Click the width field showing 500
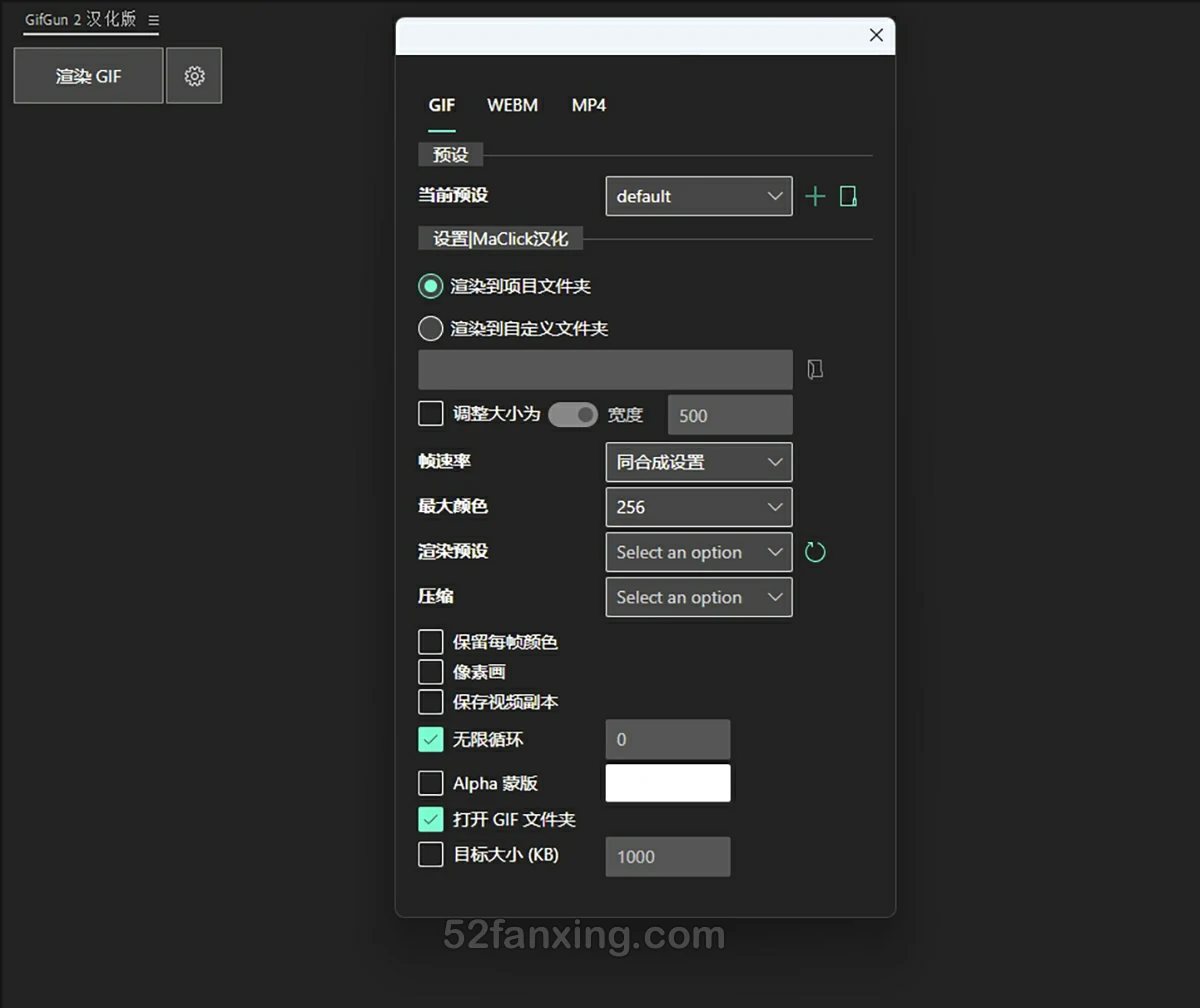The width and height of the screenshot is (1200, 1008). point(730,415)
